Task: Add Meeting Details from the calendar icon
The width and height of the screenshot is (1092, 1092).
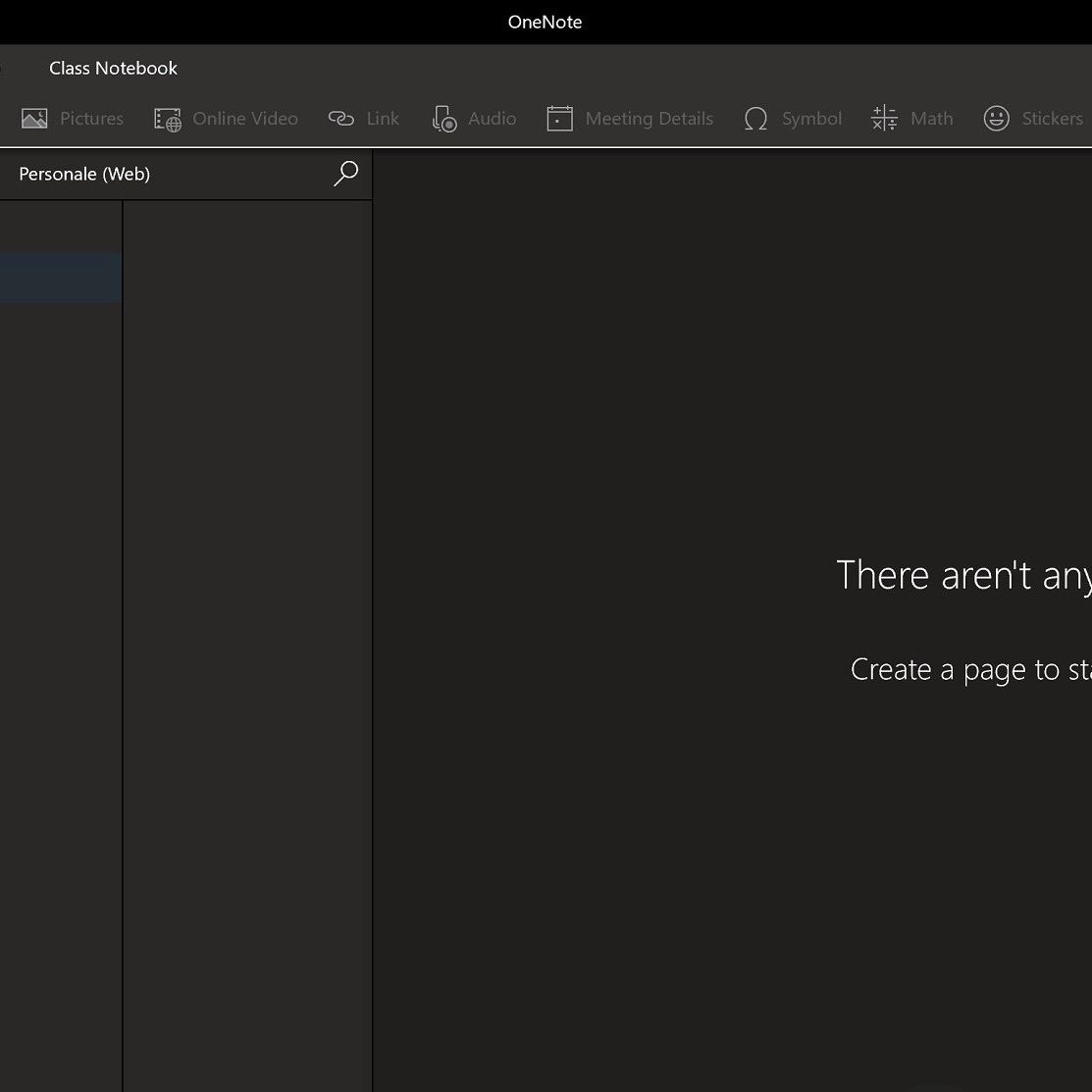Action: coord(559,119)
